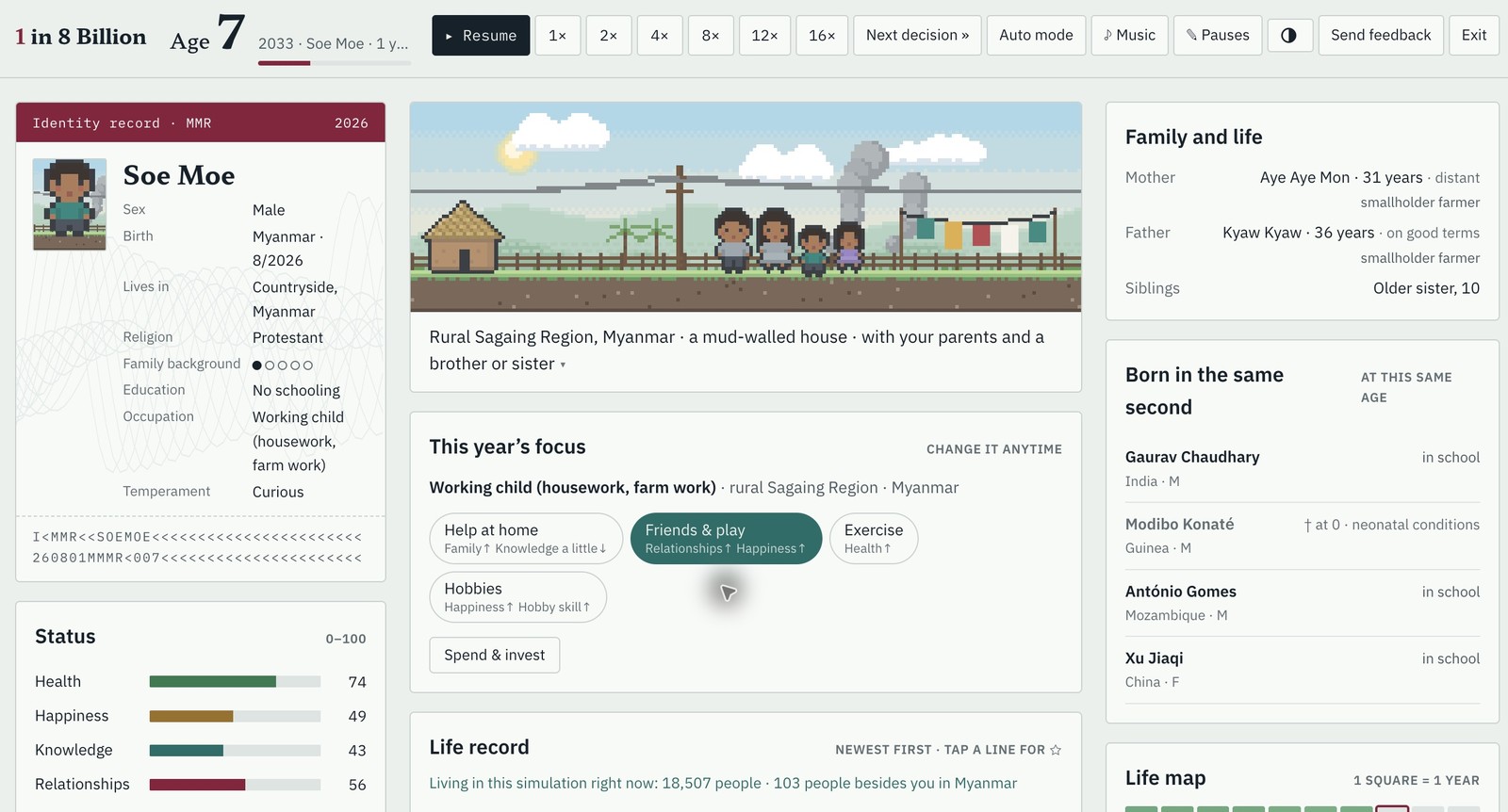Viewport: 1508px width, 812px height.
Task: Click the 1 in 8 Billion logo
Action: point(81,37)
